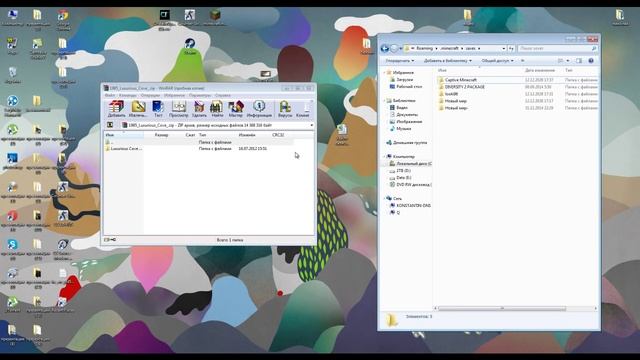The image size is (640, 360).
Task: Click the Добавить (Add) icon in WinRAR
Action: coord(116,109)
